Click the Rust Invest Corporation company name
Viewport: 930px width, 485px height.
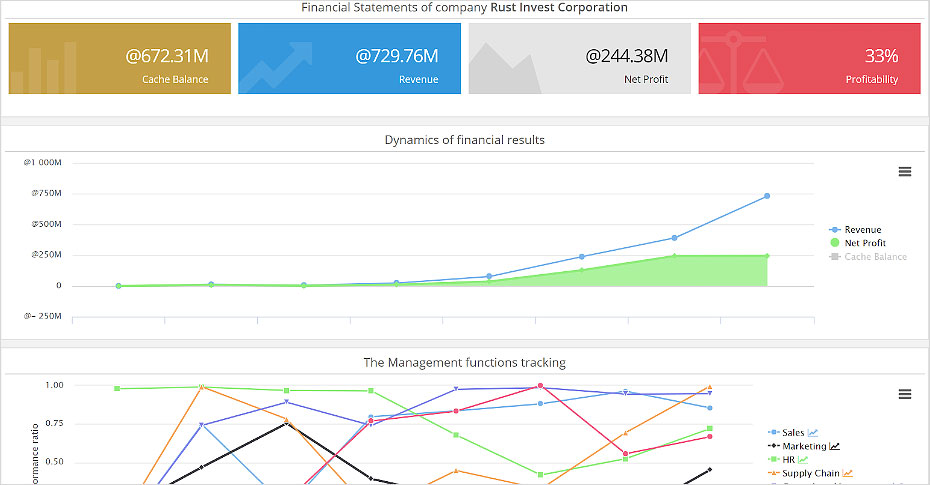559,8
